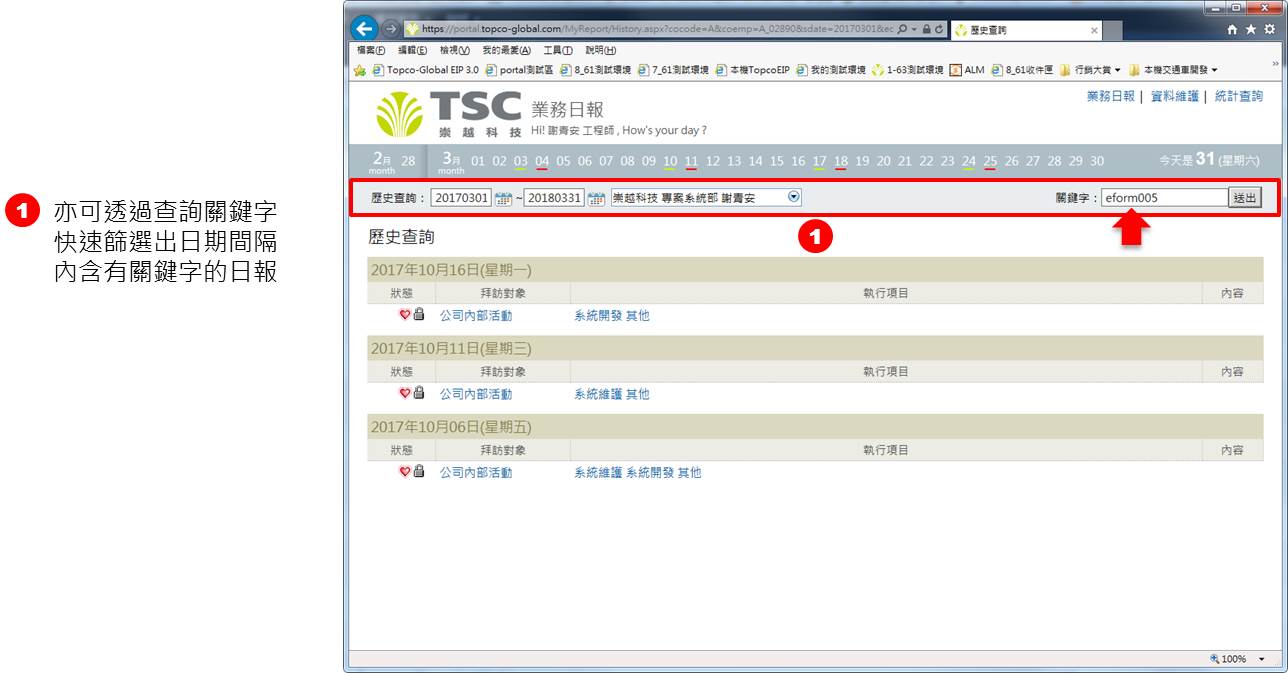Expand the 崇越科技 專案系統部 employee dropdown
This screenshot has height=673, width=1288.
[x=794, y=197]
